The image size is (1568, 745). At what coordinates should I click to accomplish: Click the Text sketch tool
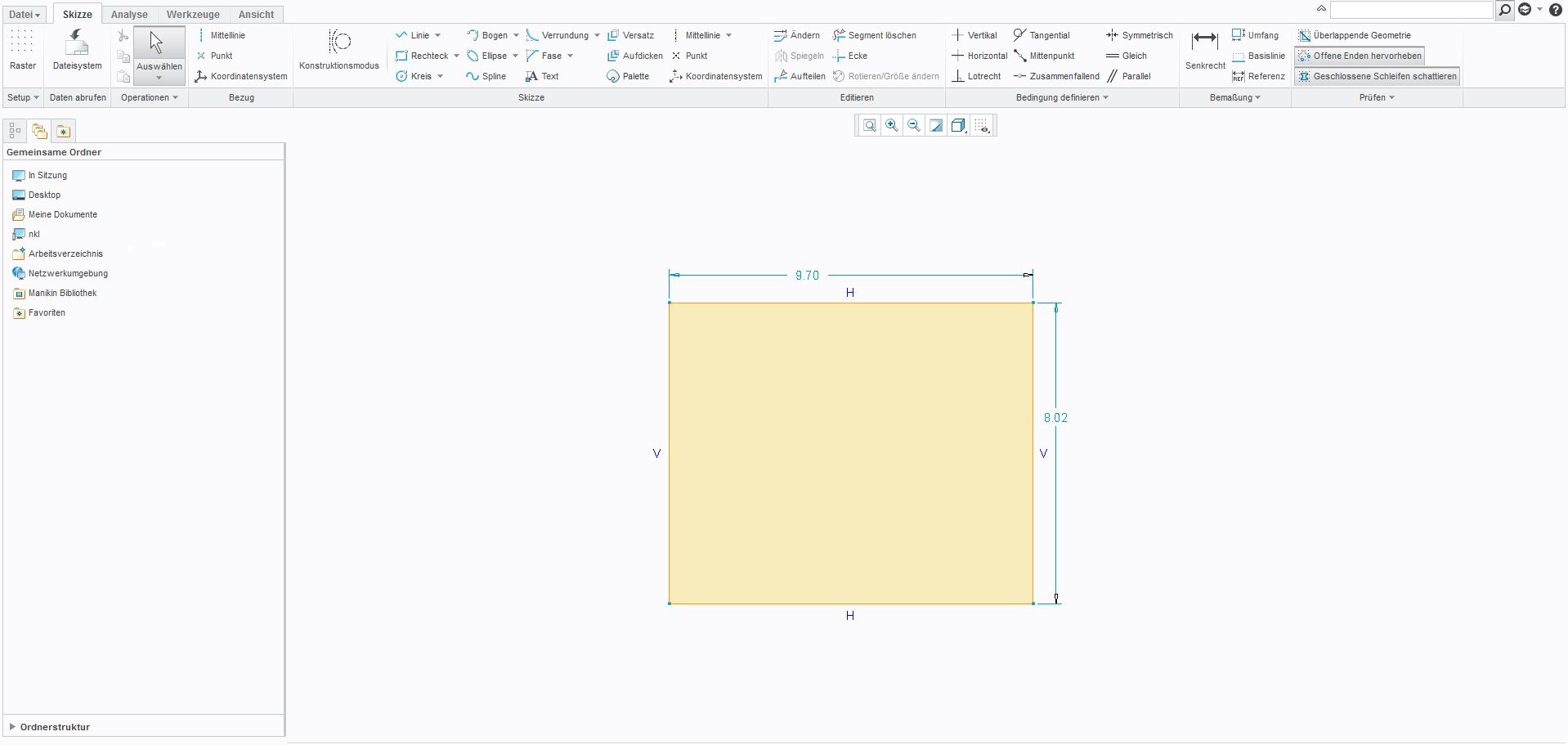[543, 76]
